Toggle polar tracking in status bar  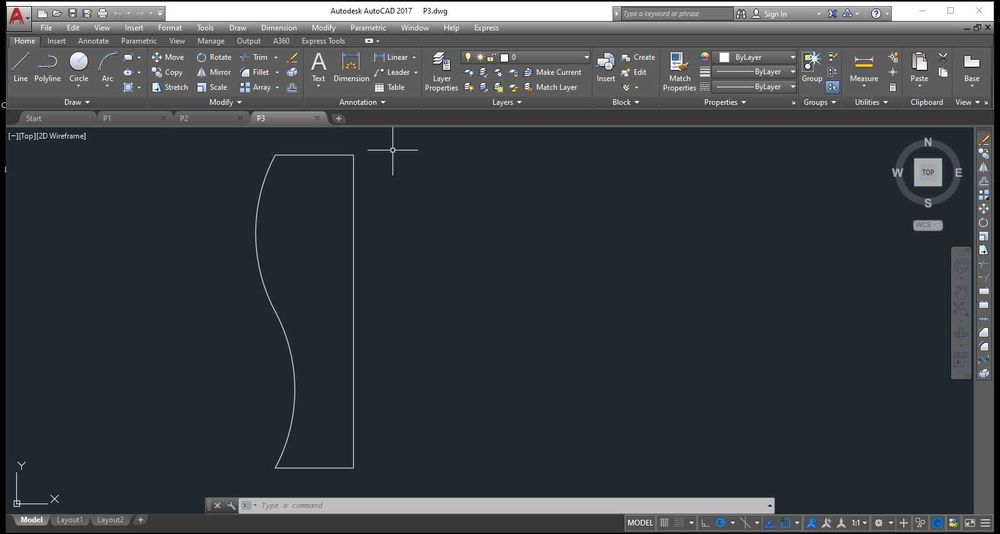coord(721,523)
